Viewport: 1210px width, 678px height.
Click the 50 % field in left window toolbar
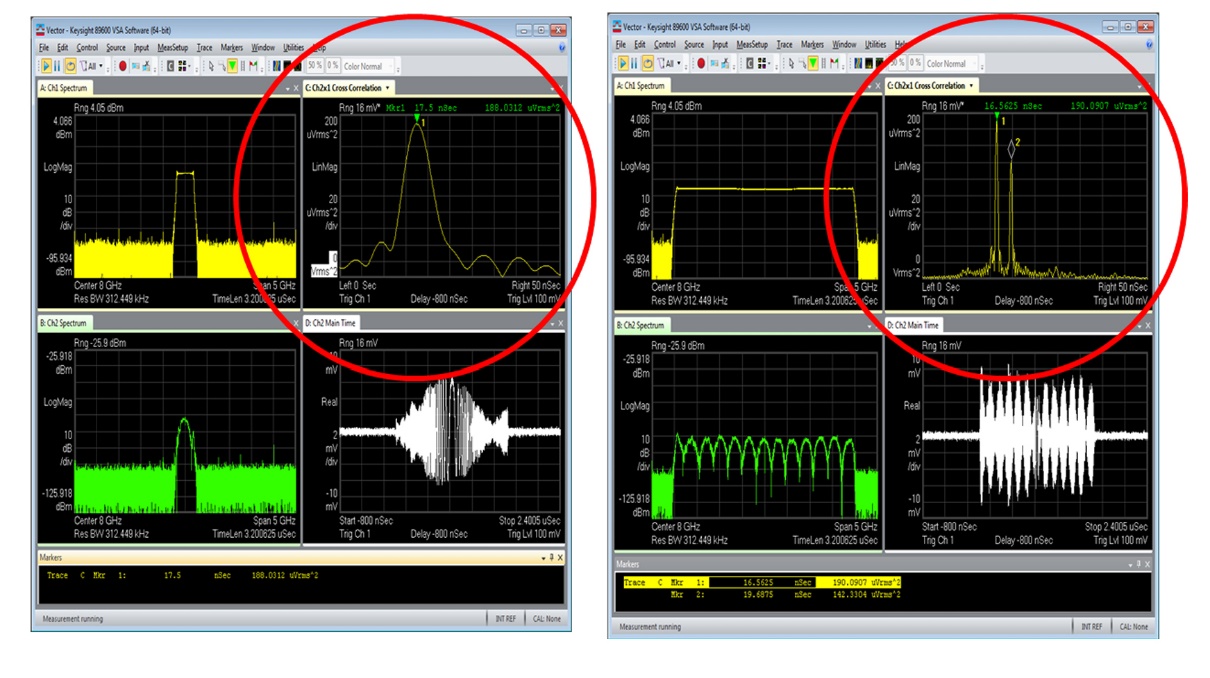coord(314,66)
